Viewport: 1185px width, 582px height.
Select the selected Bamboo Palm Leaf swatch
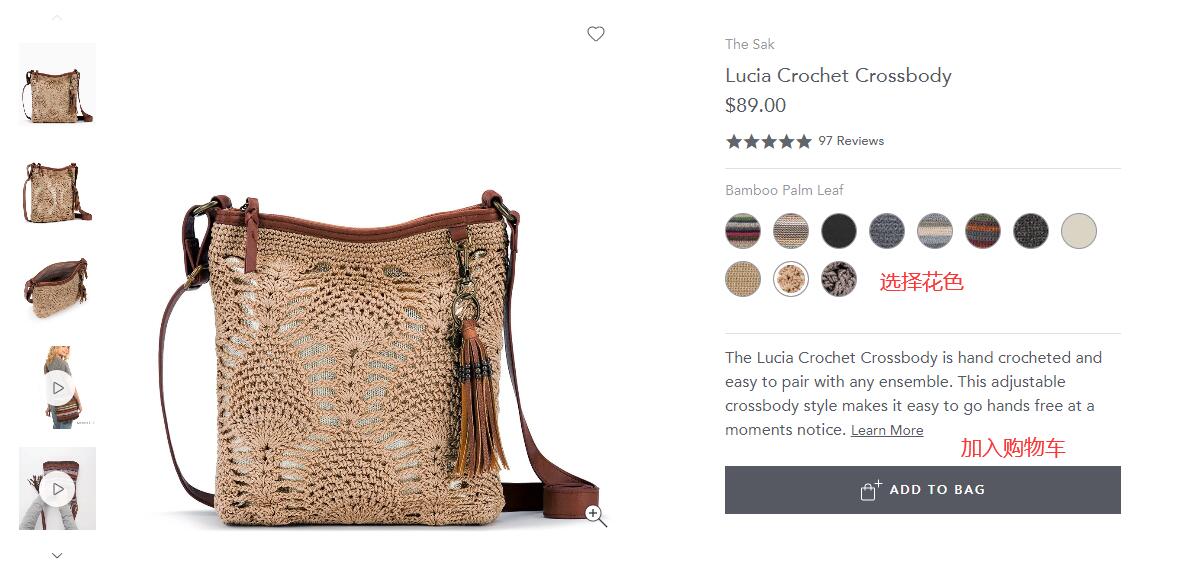click(x=791, y=279)
